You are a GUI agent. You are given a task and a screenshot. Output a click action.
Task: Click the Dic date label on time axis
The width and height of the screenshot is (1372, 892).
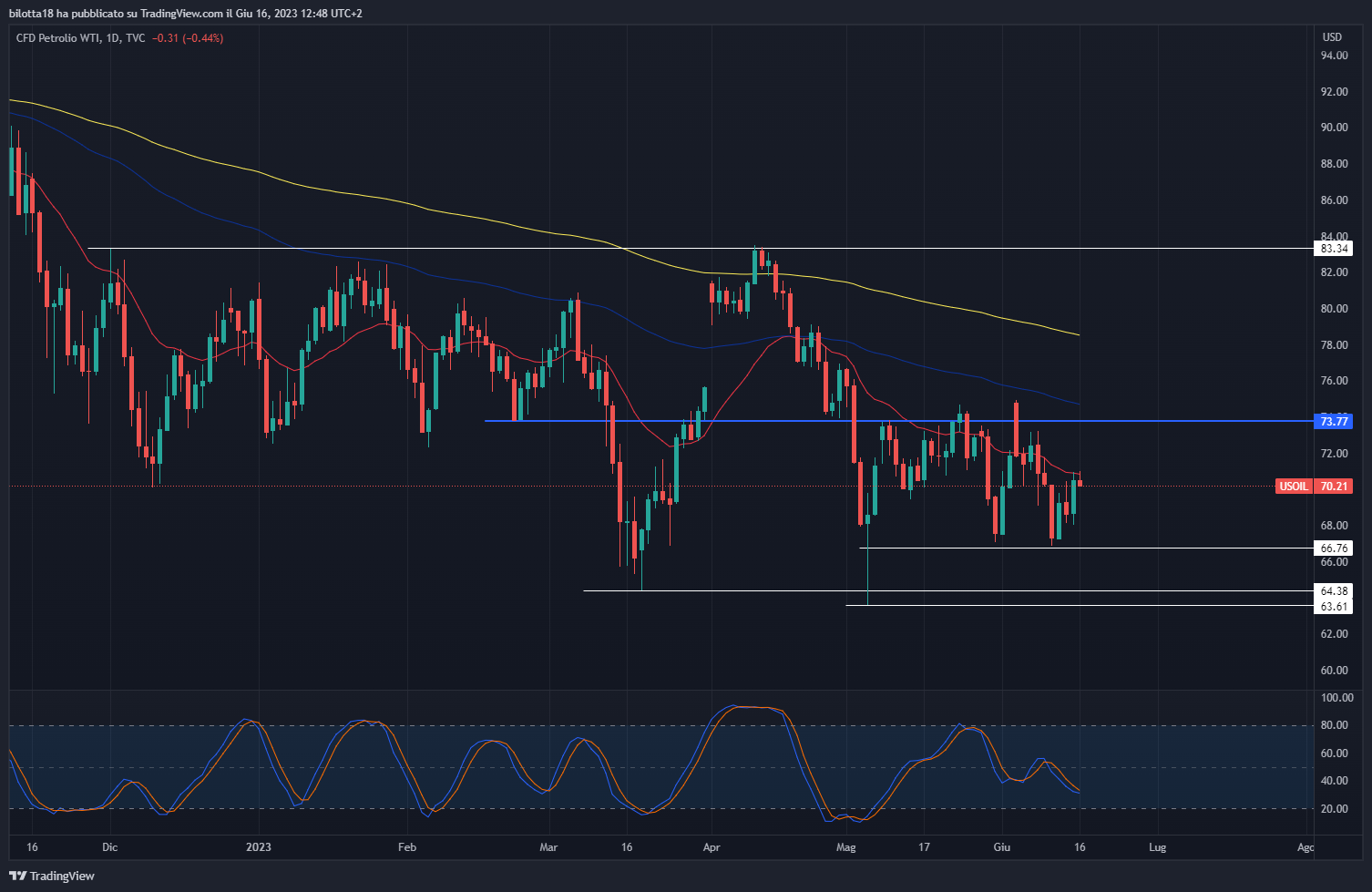pyautogui.click(x=110, y=847)
